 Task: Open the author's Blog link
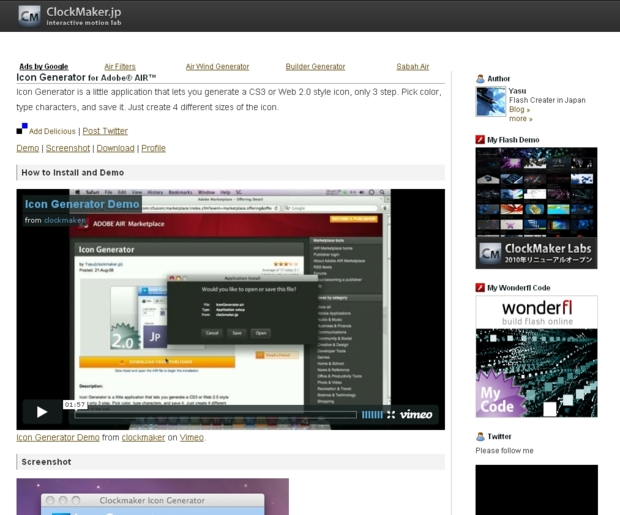(x=519, y=110)
